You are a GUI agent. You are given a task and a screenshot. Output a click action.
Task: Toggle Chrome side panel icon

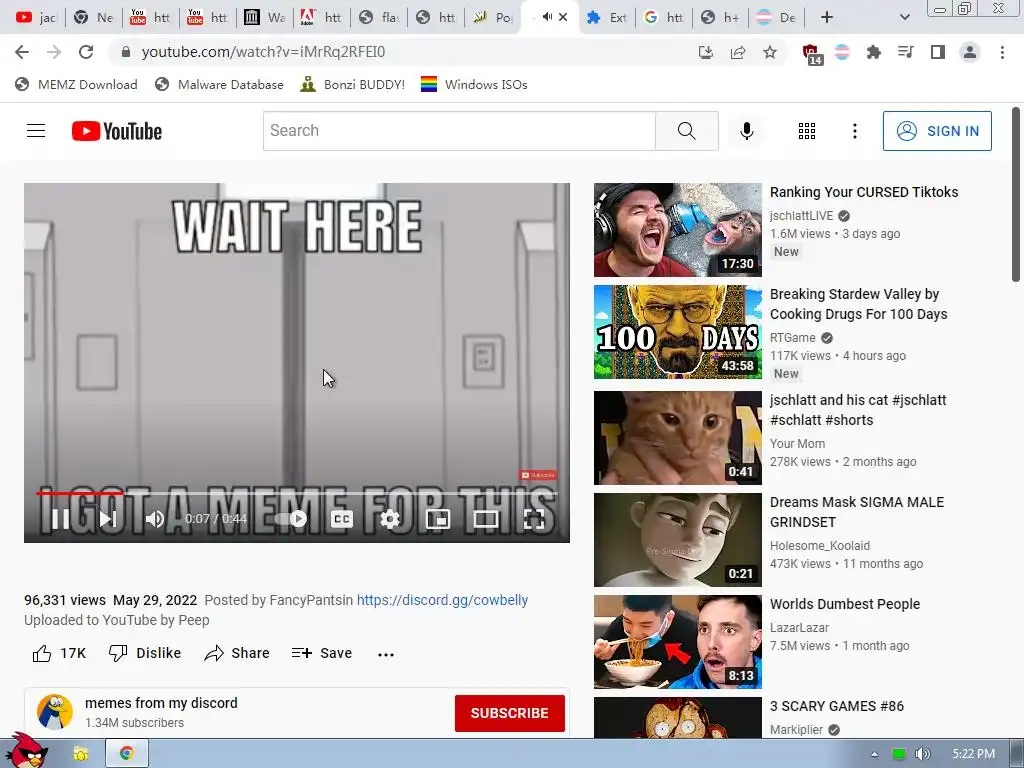[x=938, y=52]
